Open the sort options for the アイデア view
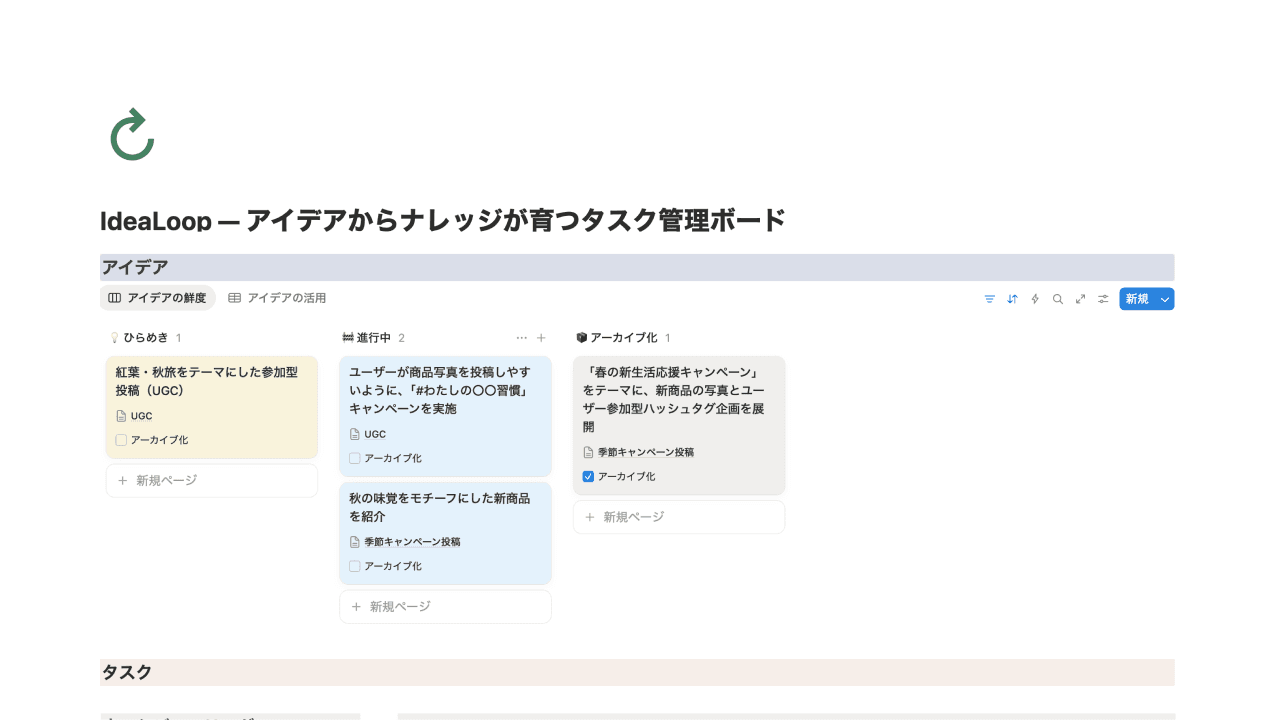The image size is (1280, 720). 1012,299
